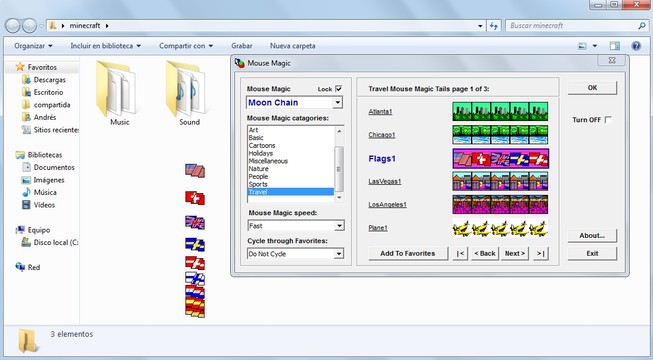Open Explorer help question mark icon
653x360 pixels.
[636, 46]
